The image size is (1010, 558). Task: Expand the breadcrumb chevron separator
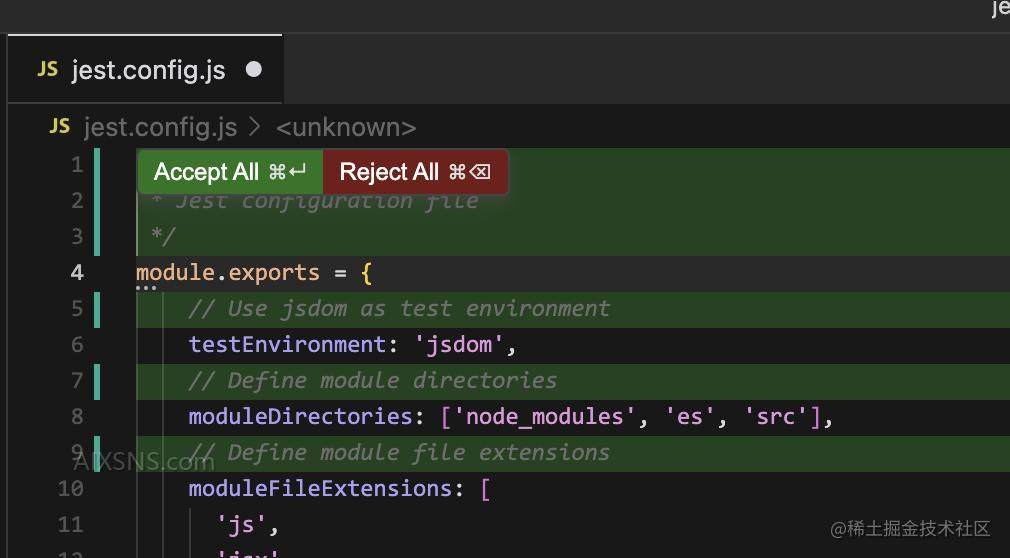(256, 128)
